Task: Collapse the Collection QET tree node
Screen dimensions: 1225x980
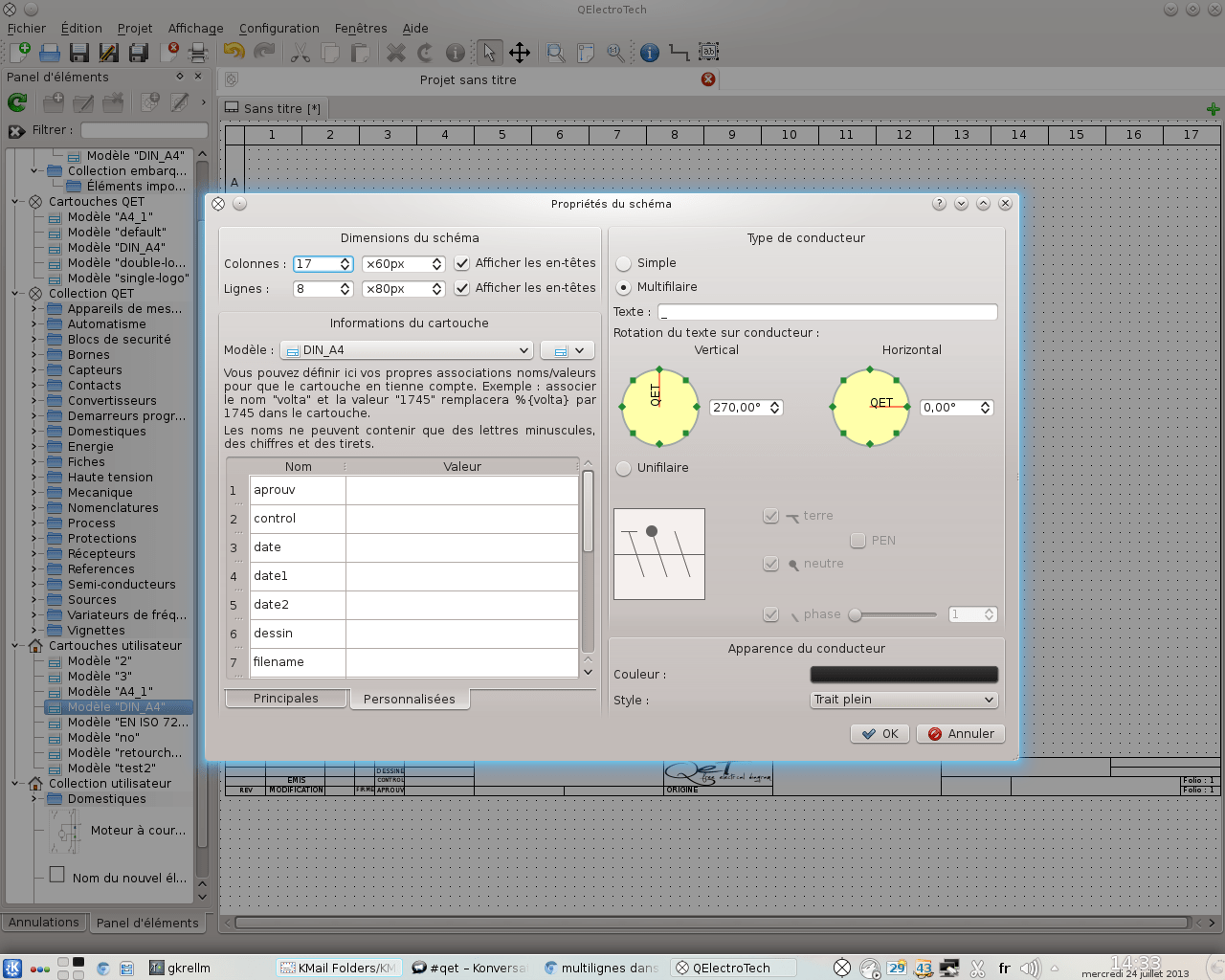Action: (15, 294)
